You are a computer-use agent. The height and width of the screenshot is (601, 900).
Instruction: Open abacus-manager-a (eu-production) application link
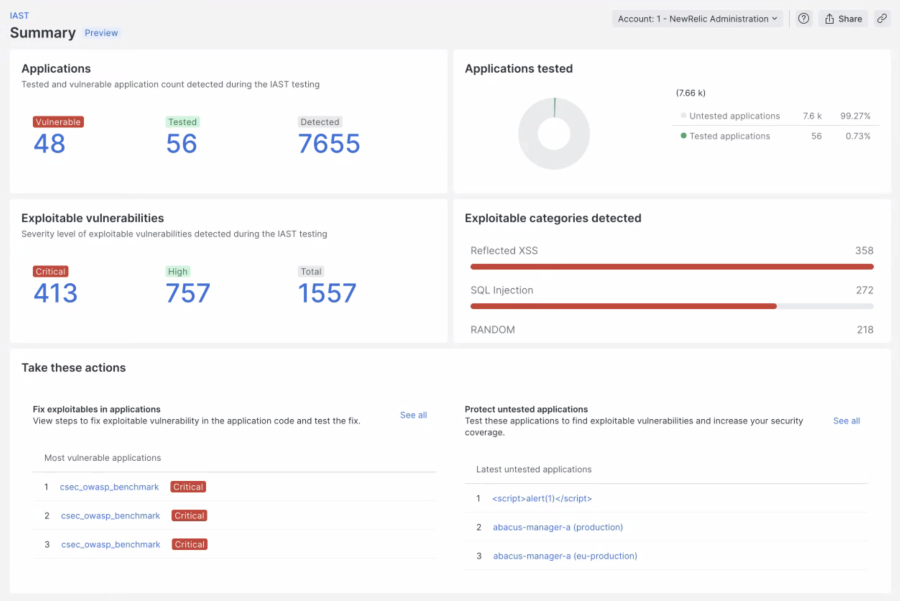tap(564, 556)
